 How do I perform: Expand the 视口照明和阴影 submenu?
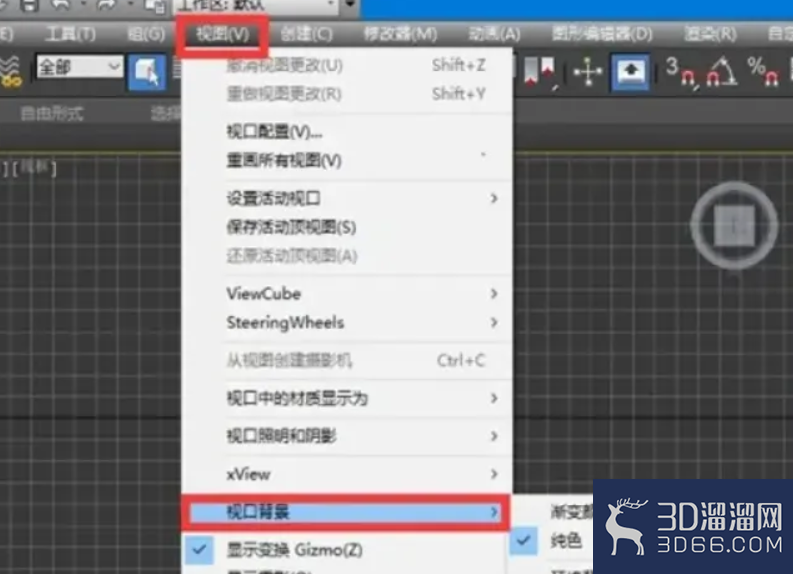[x=347, y=436]
